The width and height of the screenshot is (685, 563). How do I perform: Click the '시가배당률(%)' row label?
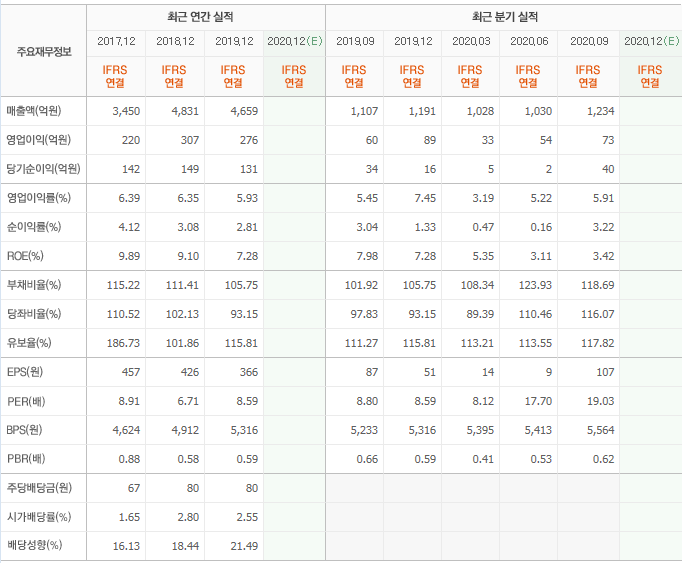[39, 517]
